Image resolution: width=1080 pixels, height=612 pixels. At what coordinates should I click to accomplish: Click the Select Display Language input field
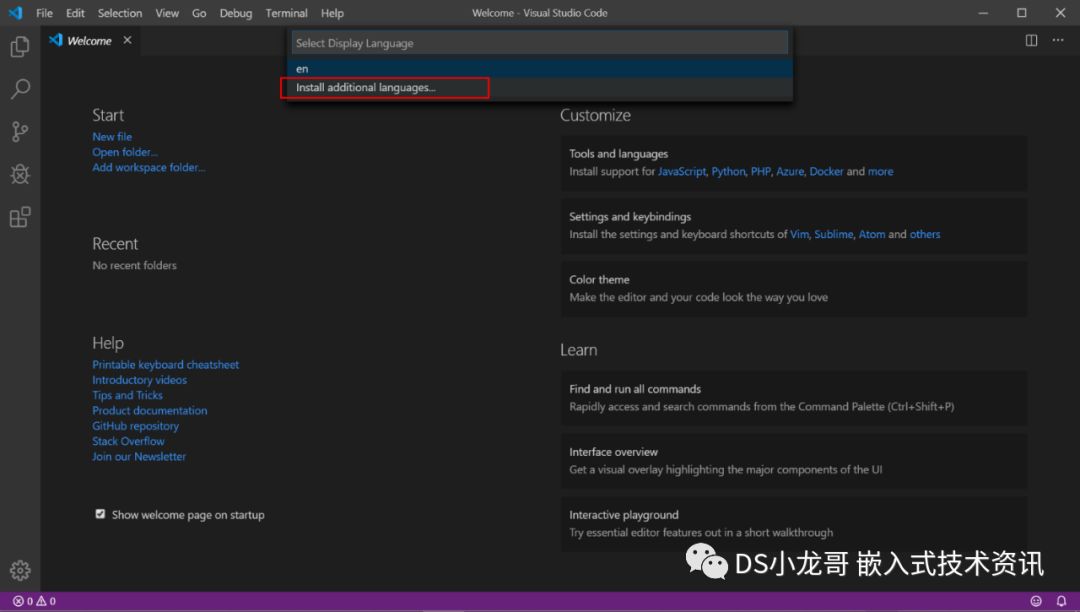pyautogui.click(x=539, y=43)
